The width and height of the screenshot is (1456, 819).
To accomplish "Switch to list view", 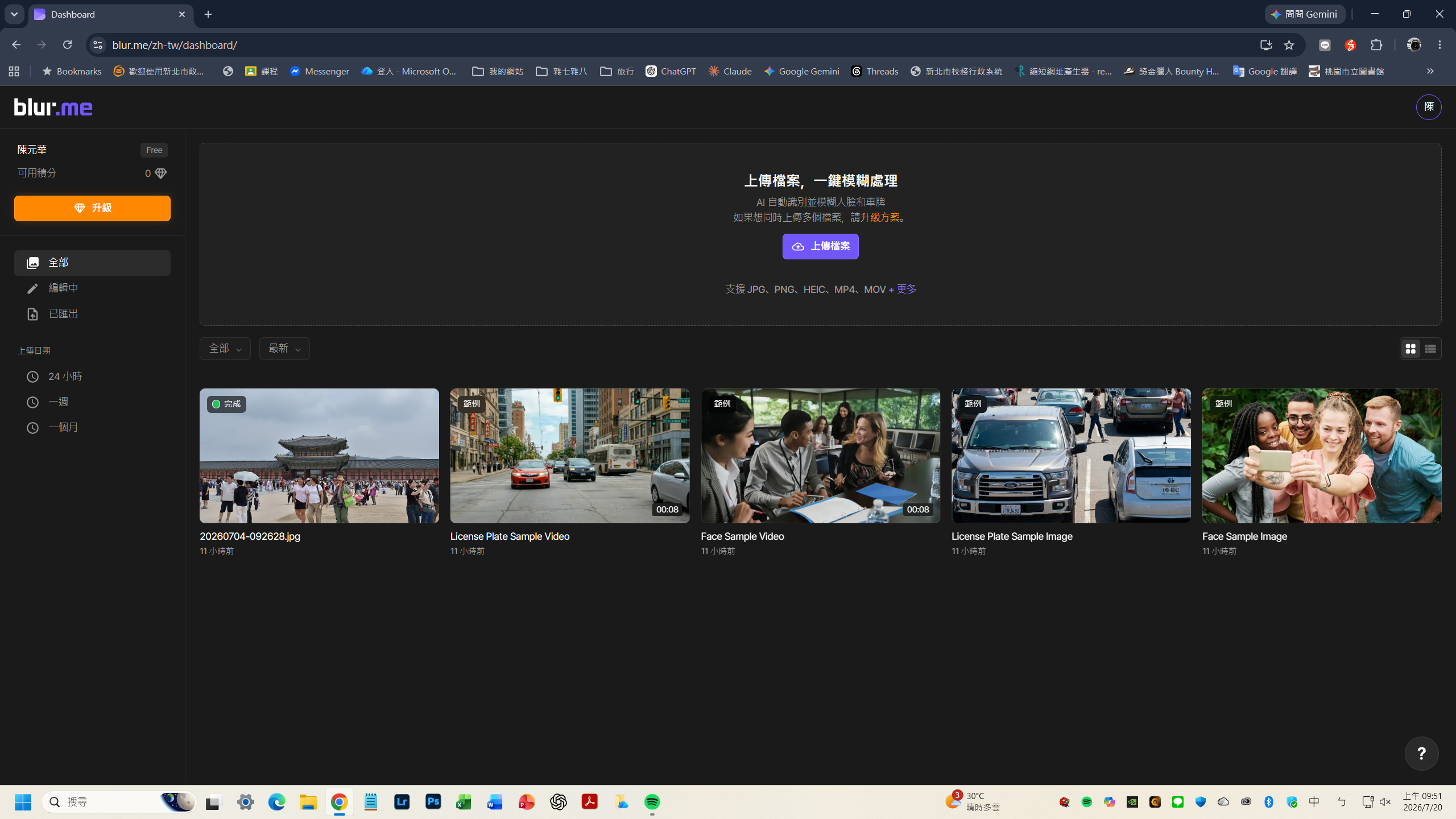I will point(1430,349).
